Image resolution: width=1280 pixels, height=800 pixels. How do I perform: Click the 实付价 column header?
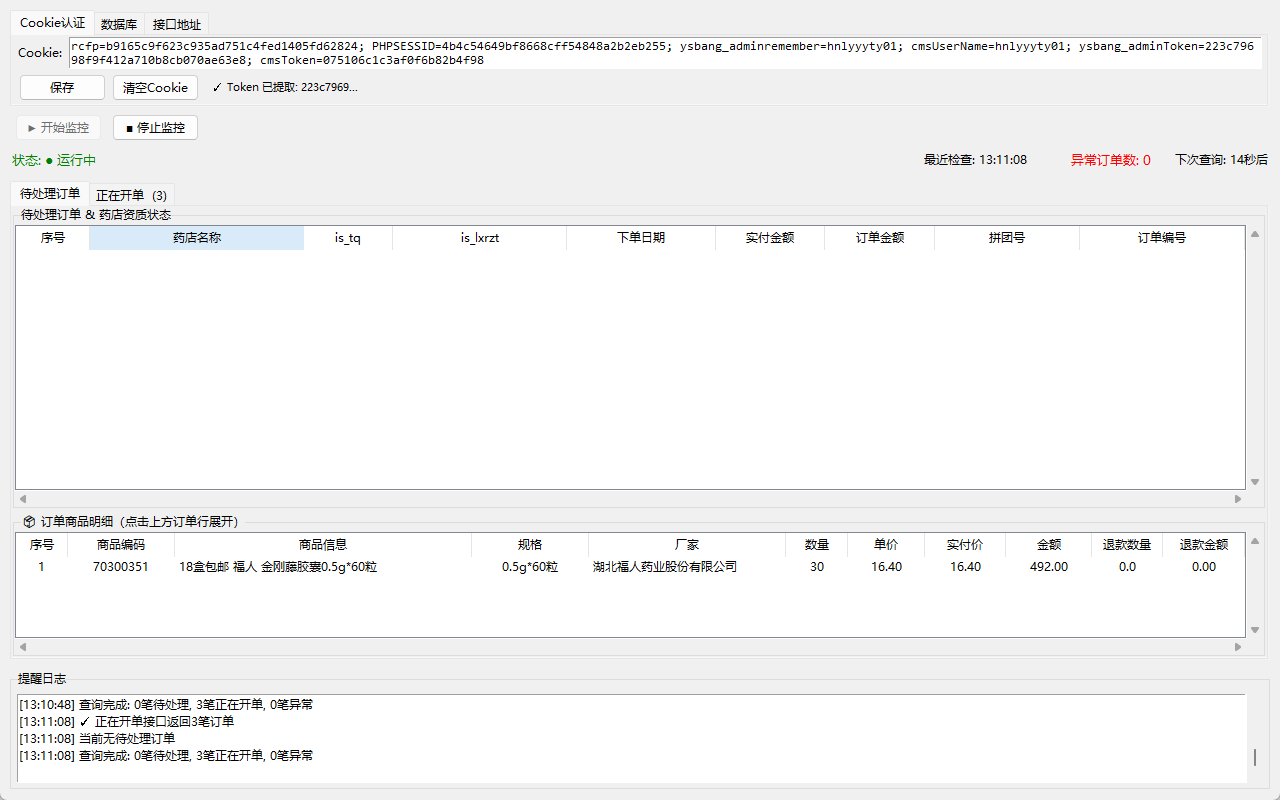965,545
